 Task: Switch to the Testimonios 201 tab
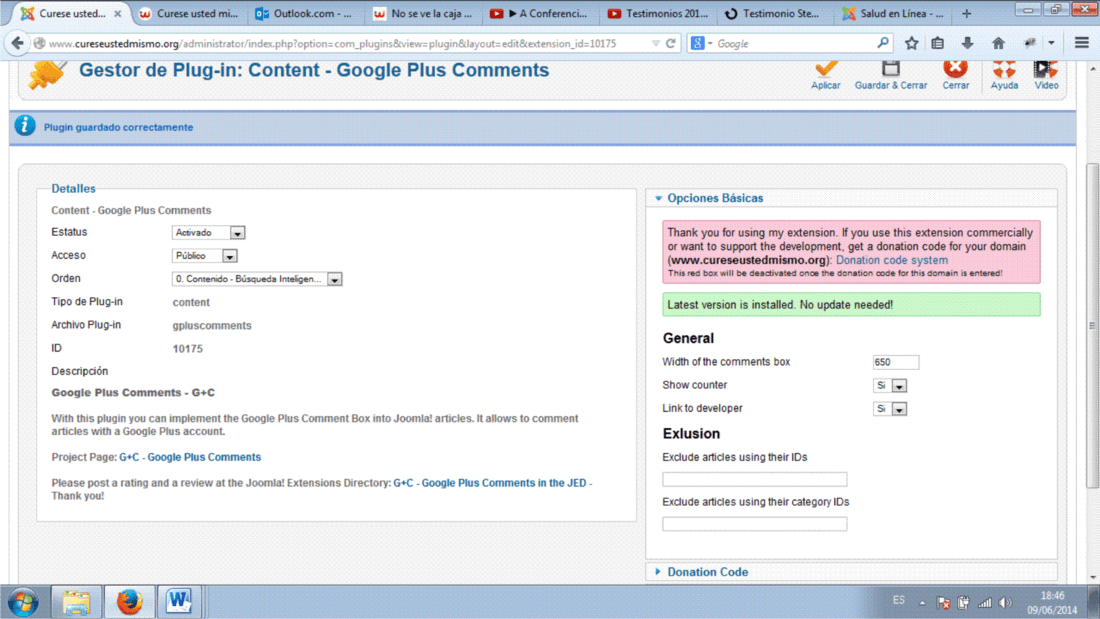657,13
